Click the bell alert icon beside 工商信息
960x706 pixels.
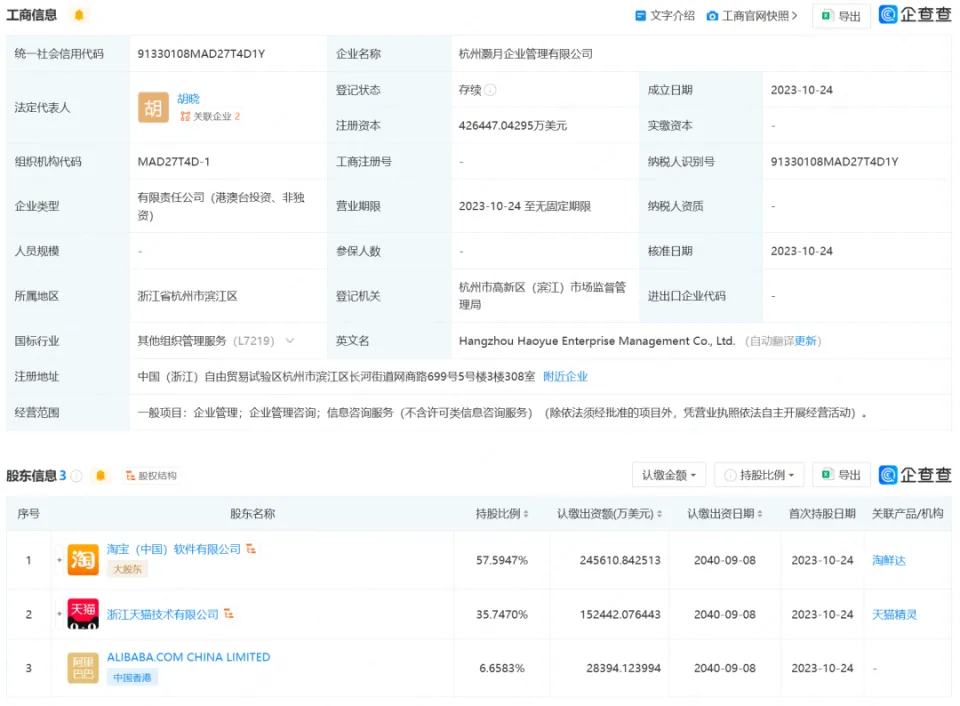pos(79,15)
